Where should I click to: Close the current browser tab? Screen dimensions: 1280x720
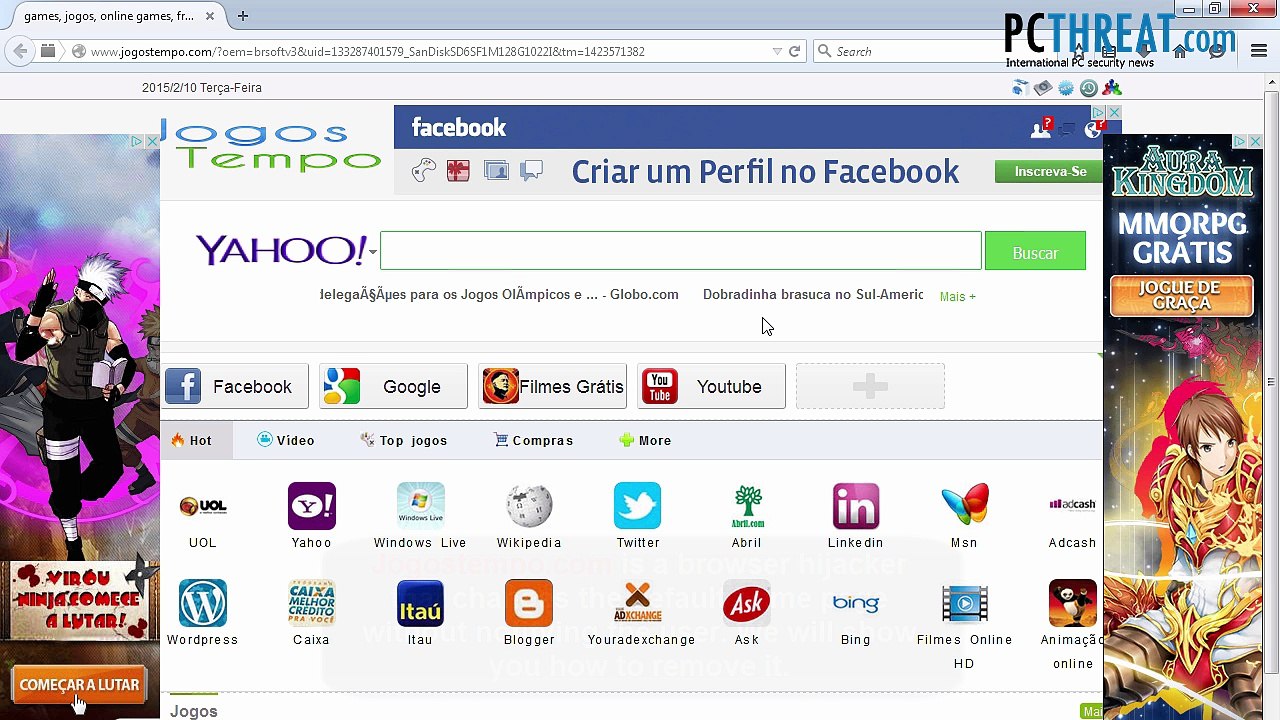tap(210, 16)
